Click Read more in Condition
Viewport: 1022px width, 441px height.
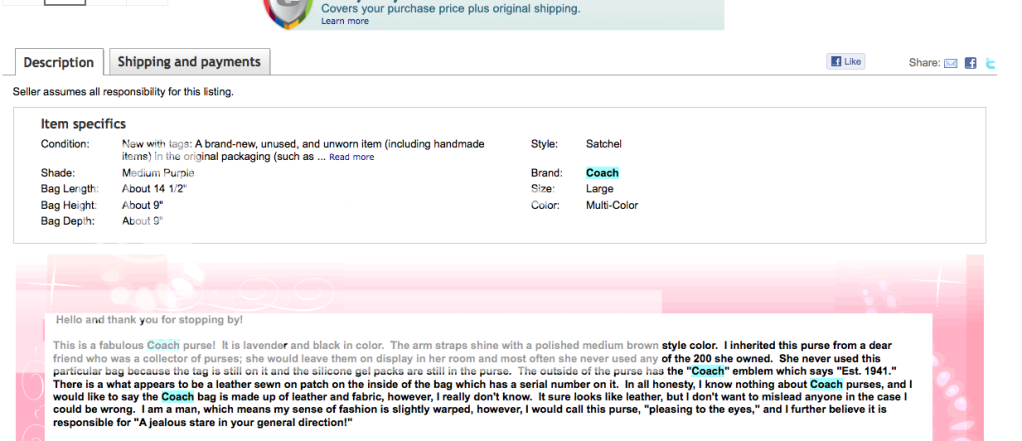[351, 157]
